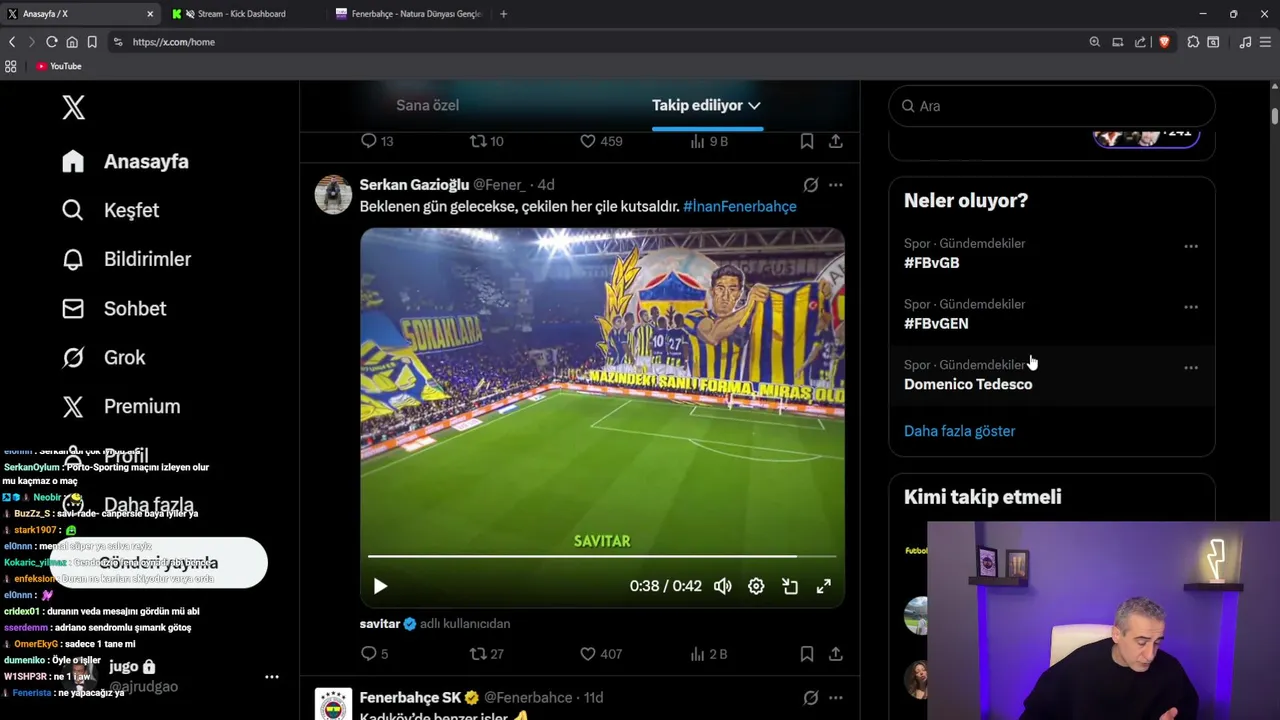Open the bookmarks bar apps grid
Image resolution: width=1280 pixels, height=720 pixels.
[x=11, y=66]
